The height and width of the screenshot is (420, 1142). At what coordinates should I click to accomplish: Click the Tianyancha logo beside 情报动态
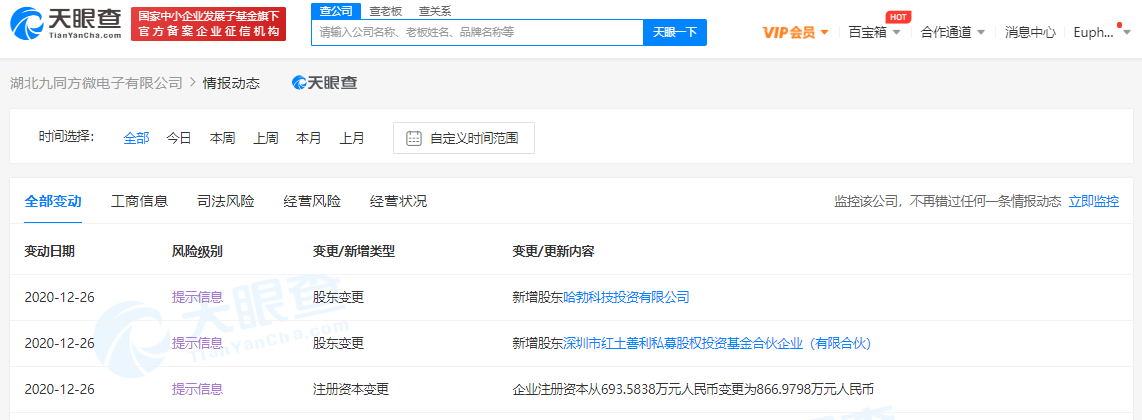(324, 83)
